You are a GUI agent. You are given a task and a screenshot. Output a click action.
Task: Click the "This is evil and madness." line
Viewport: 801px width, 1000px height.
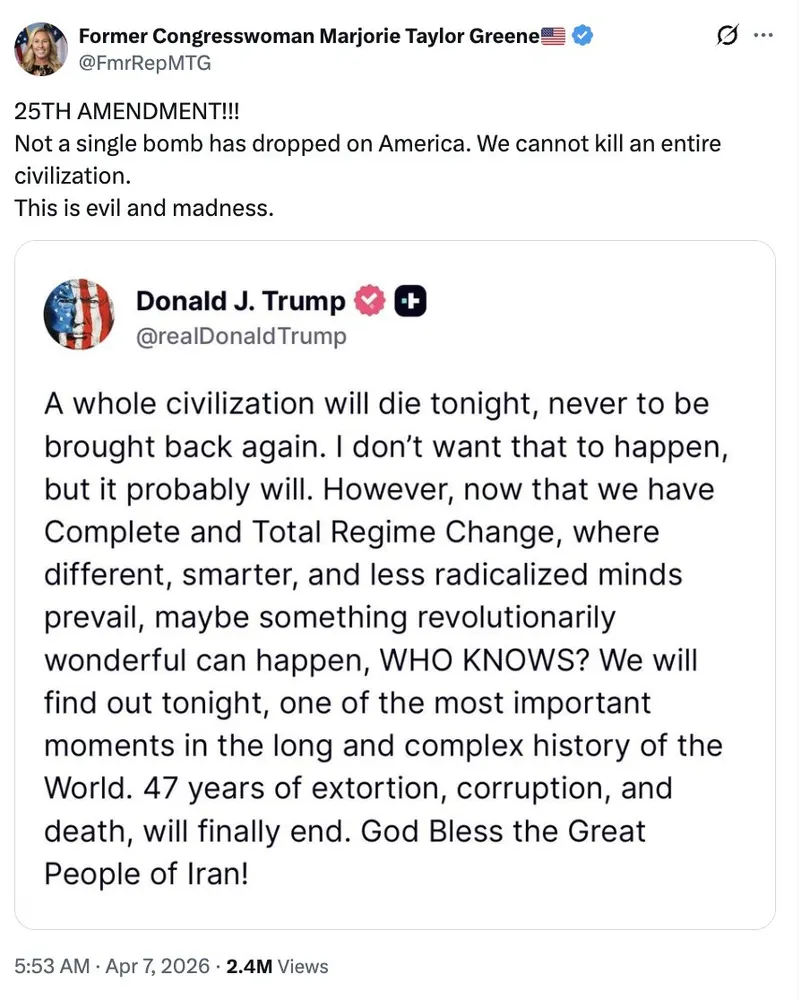pos(143,209)
